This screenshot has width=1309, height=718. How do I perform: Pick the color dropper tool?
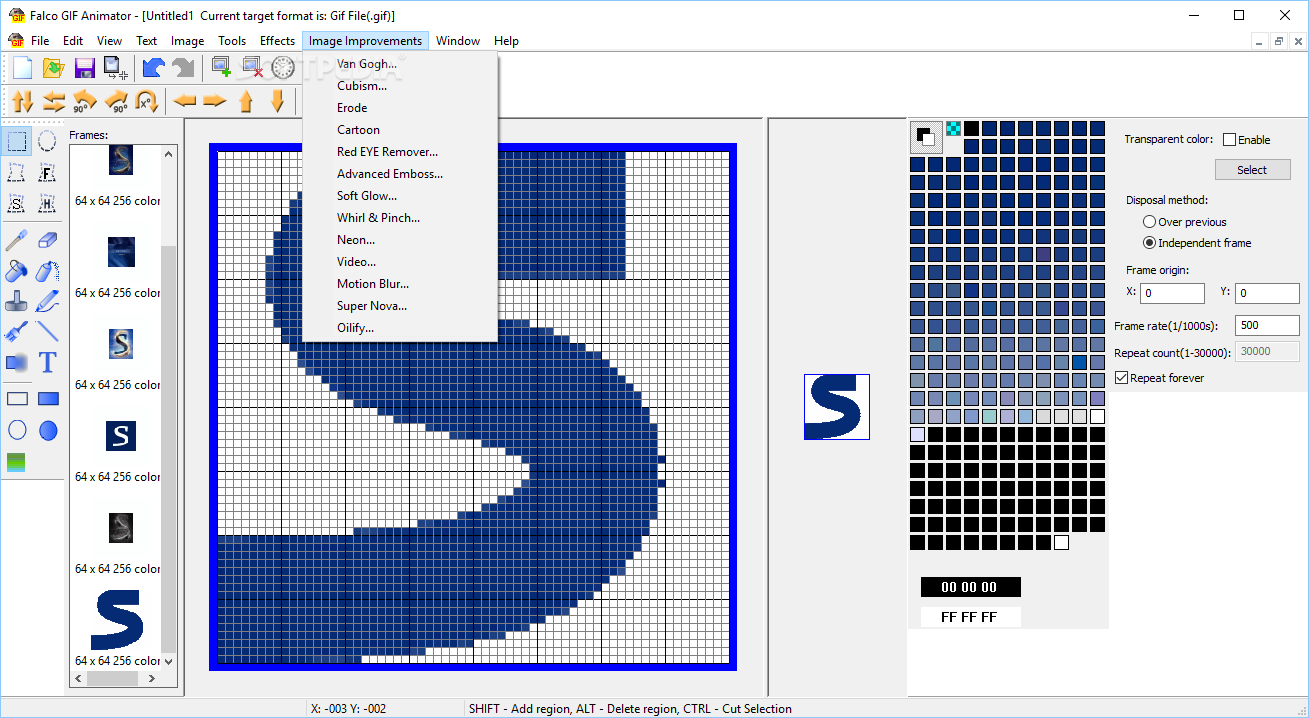(x=17, y=239)
